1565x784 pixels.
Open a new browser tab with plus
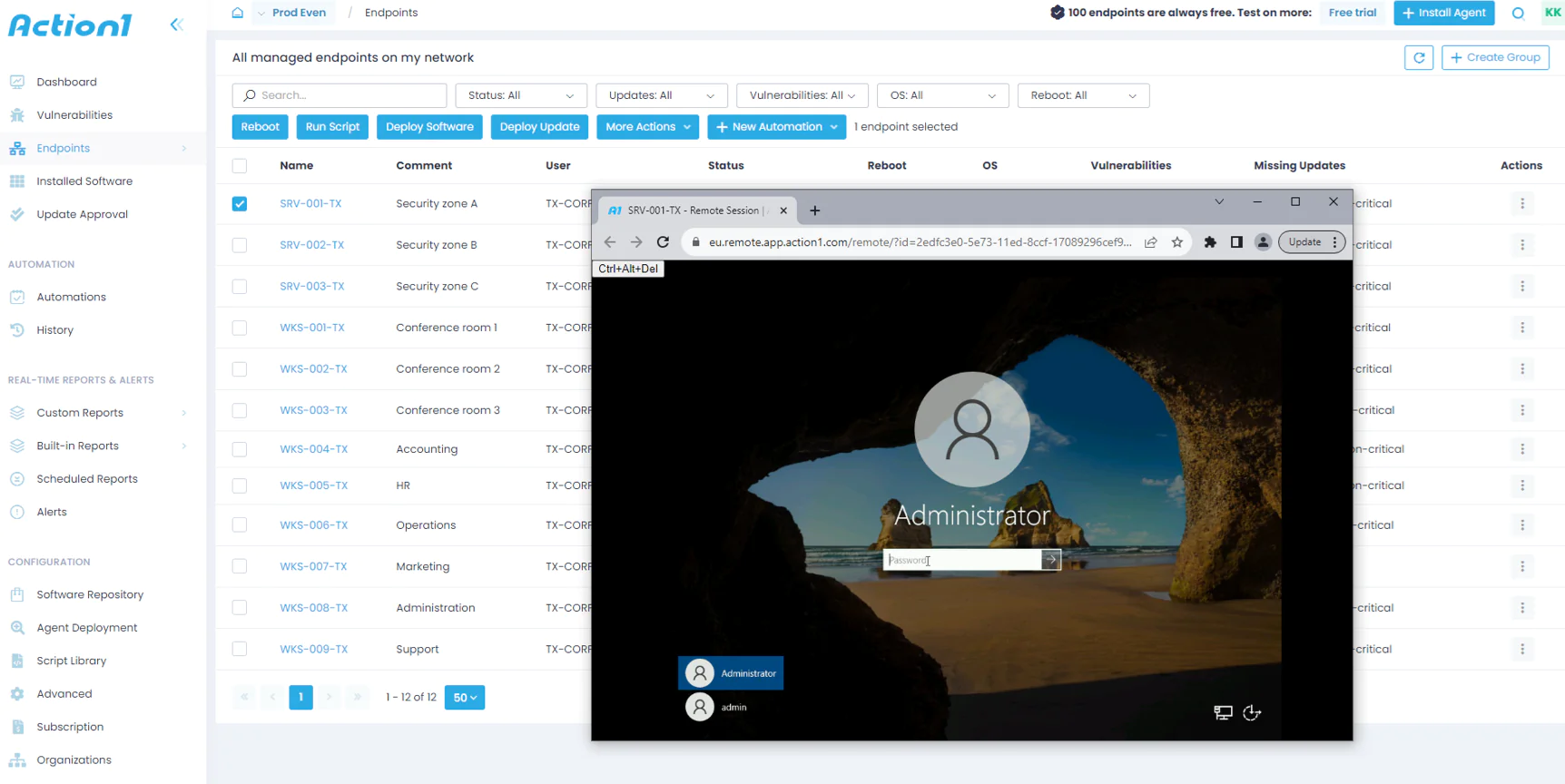click(814, 211)
